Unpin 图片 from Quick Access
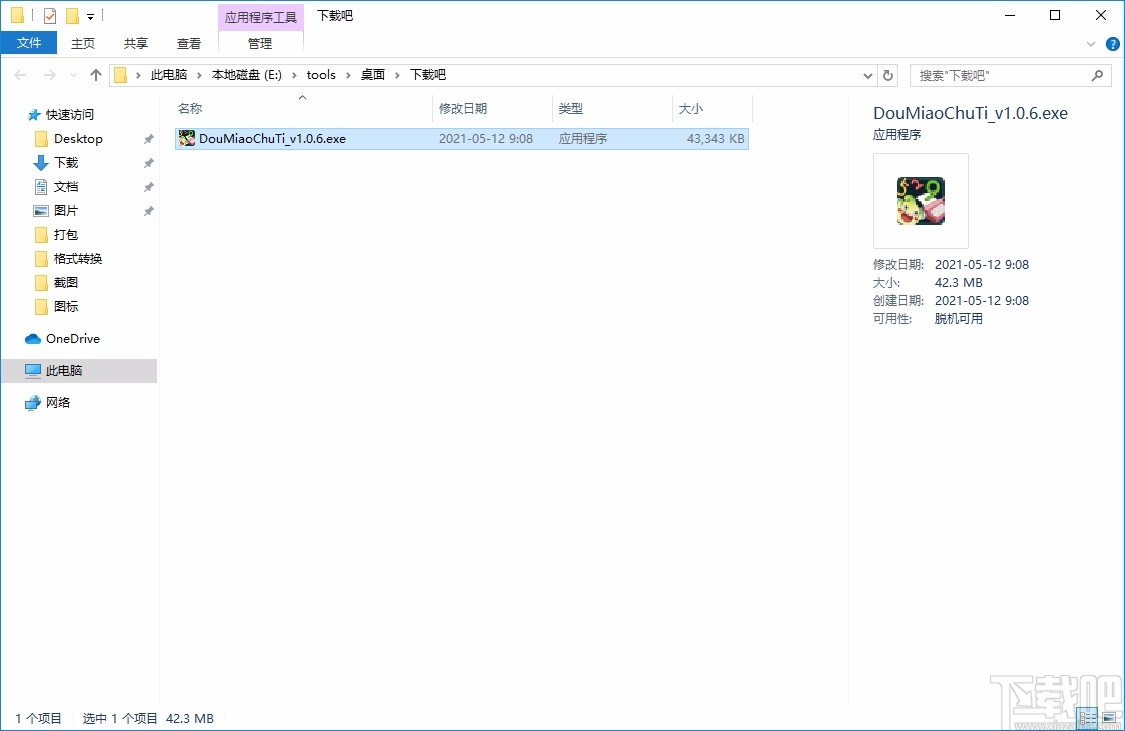 coord(147,210)
